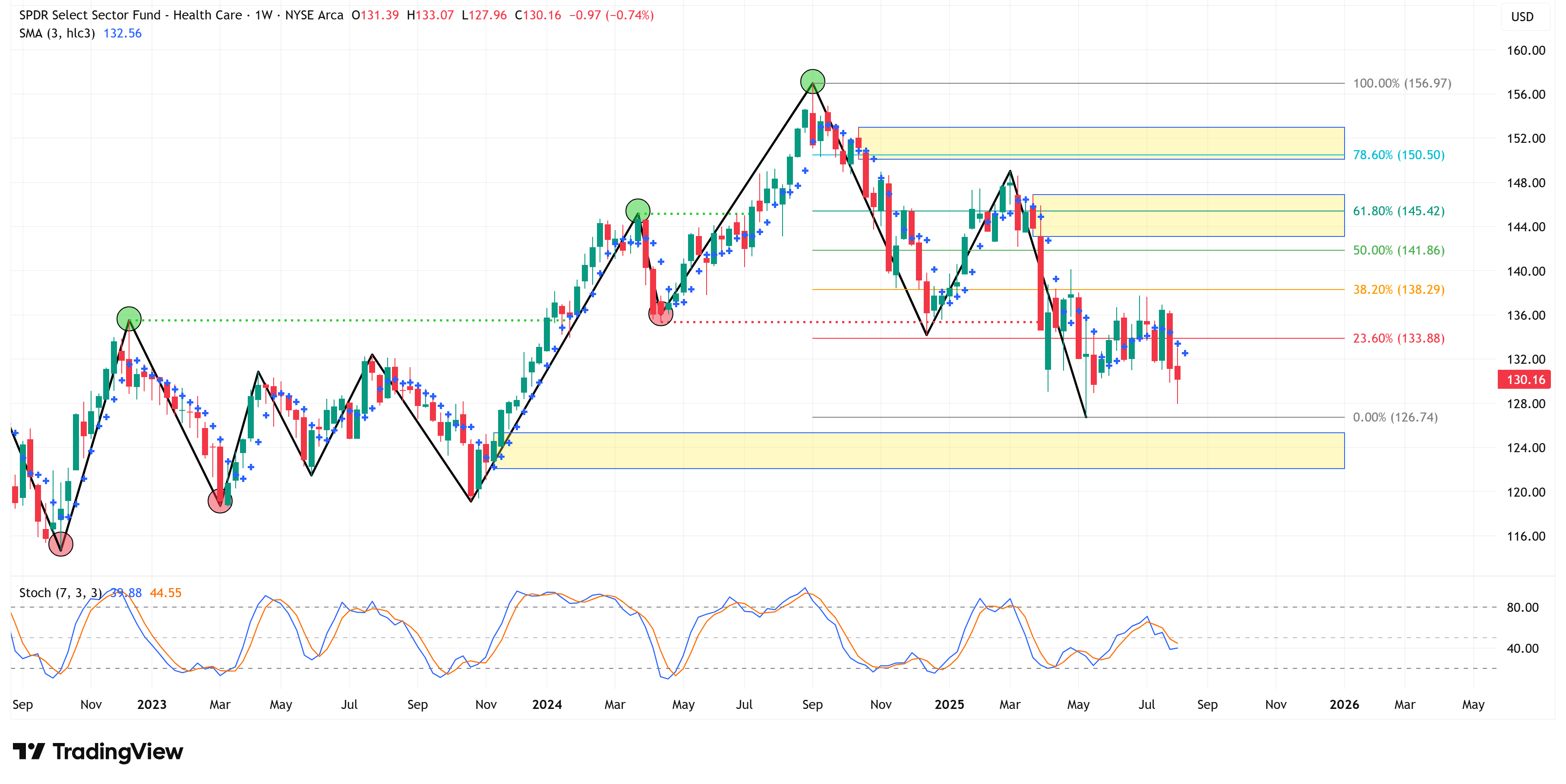Select green circle at March 2024 high
Viewport: 1566px width, 784px height.
tap(638, 211)
